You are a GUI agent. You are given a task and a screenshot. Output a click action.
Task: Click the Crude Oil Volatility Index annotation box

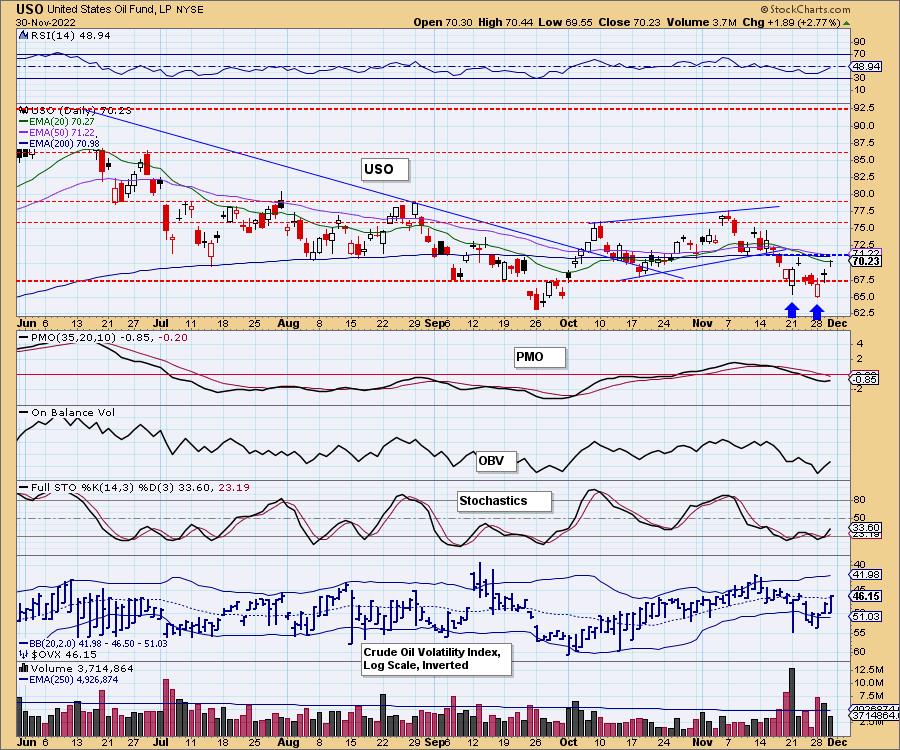[436, 659]
